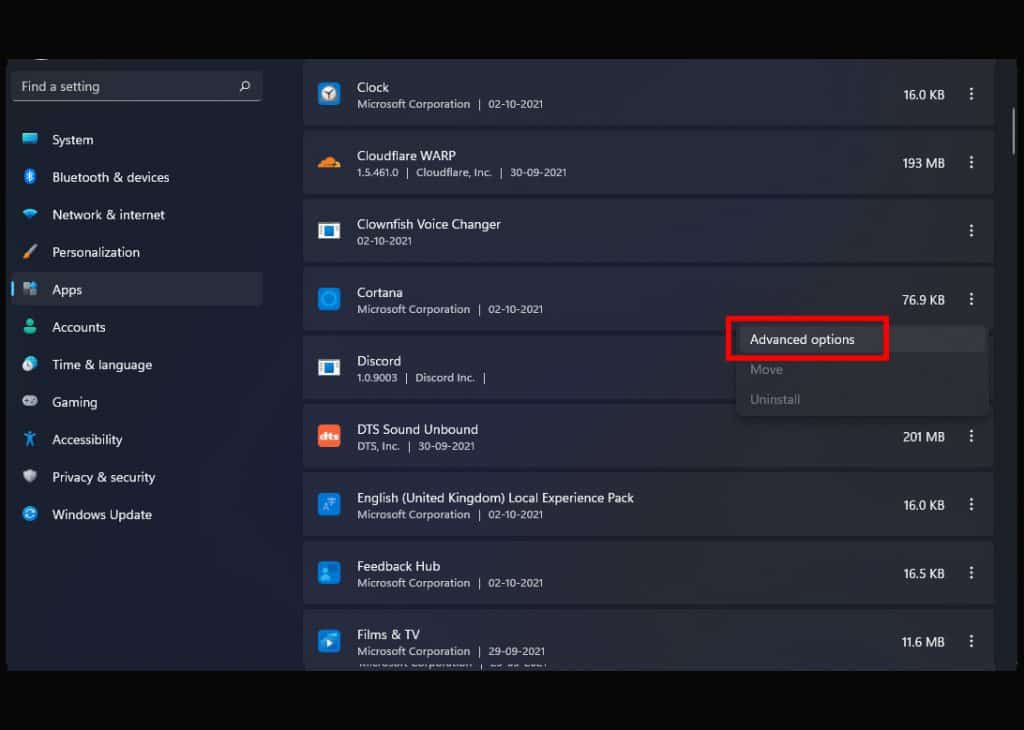This screenshot has height=730, width=1024.
Task: Click the Cloudflare version 1.5.461.0 text
Action: coord(377,172)
